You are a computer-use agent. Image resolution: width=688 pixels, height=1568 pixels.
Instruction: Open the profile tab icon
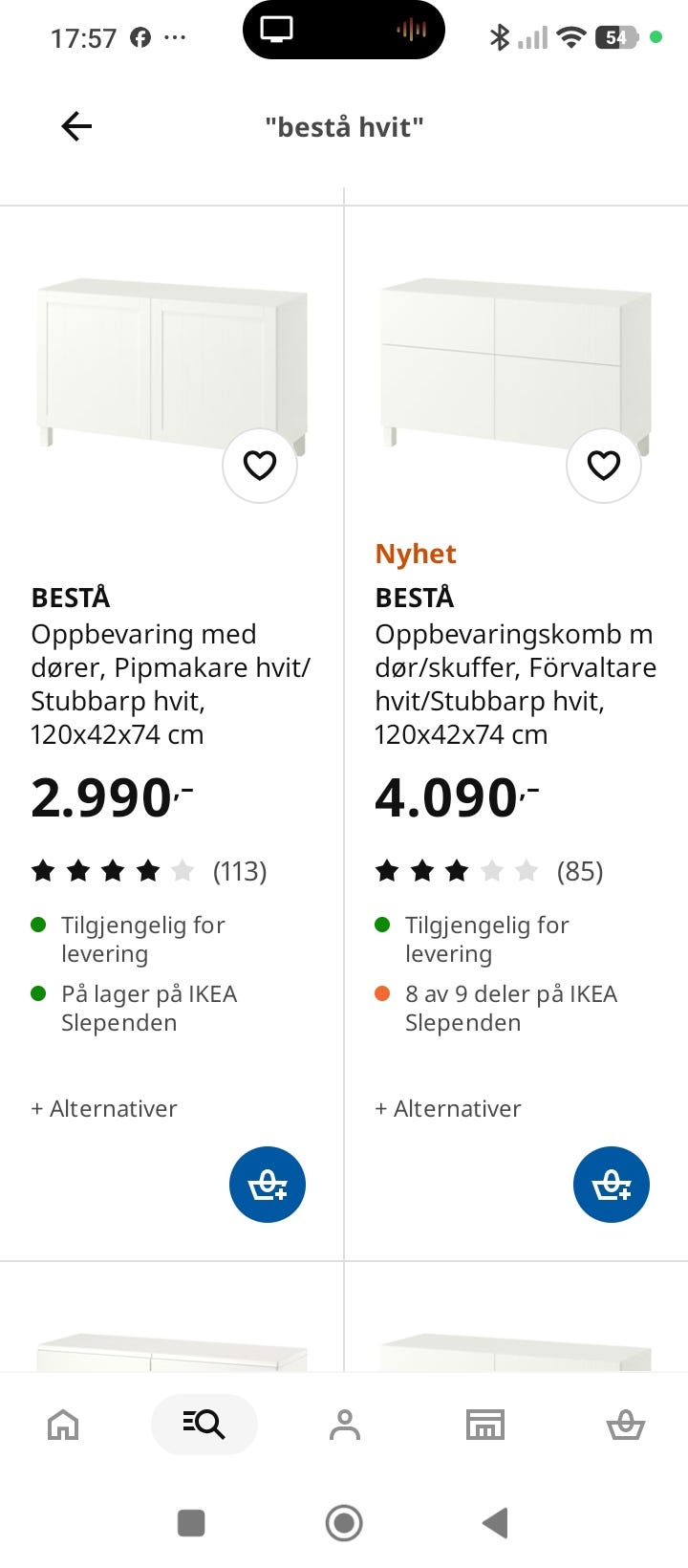[344, 1425]
